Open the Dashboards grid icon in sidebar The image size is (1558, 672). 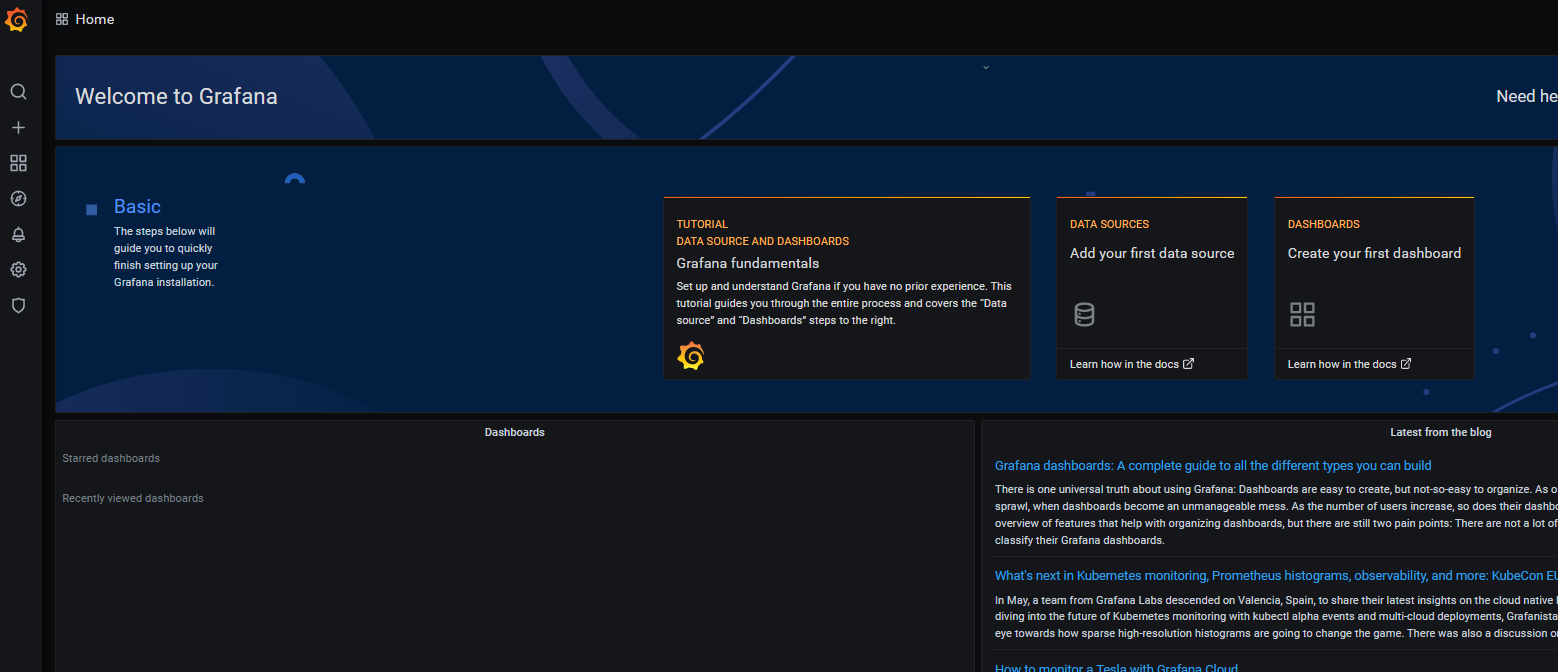point(18,163)
